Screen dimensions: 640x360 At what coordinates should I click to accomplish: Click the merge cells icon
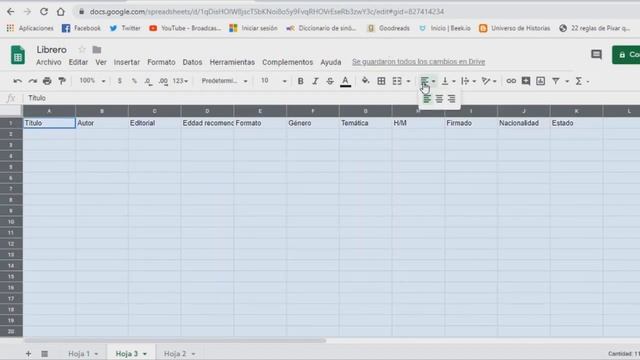coord(397,81)
